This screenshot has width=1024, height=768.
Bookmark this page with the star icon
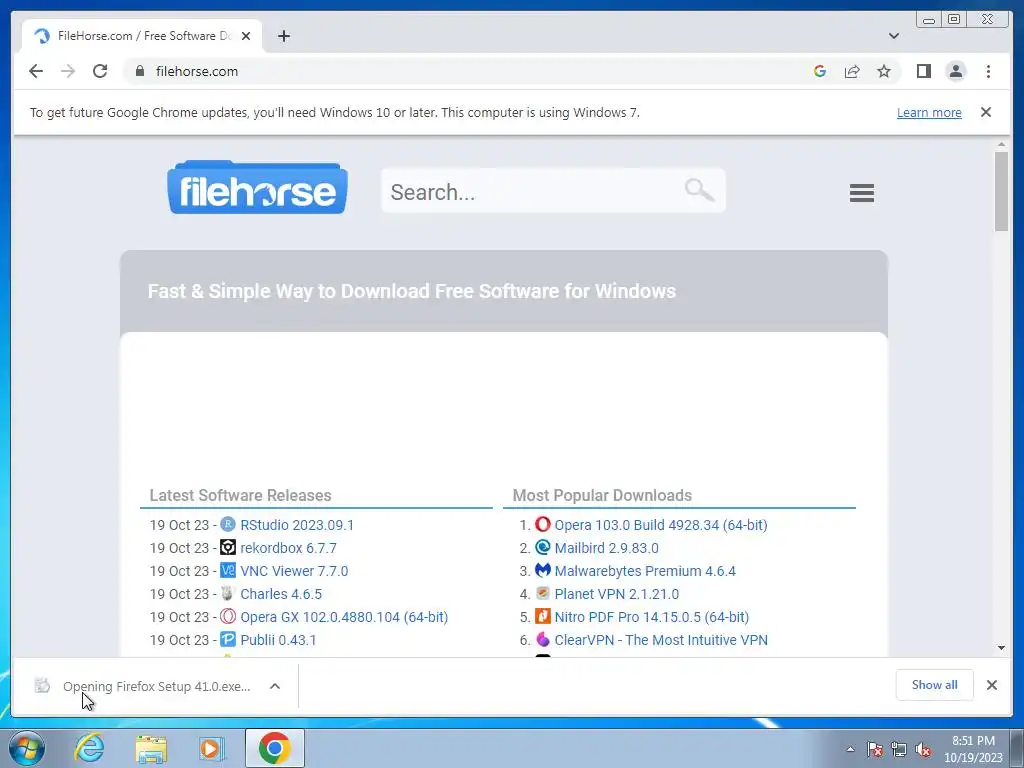pos(884,71)
